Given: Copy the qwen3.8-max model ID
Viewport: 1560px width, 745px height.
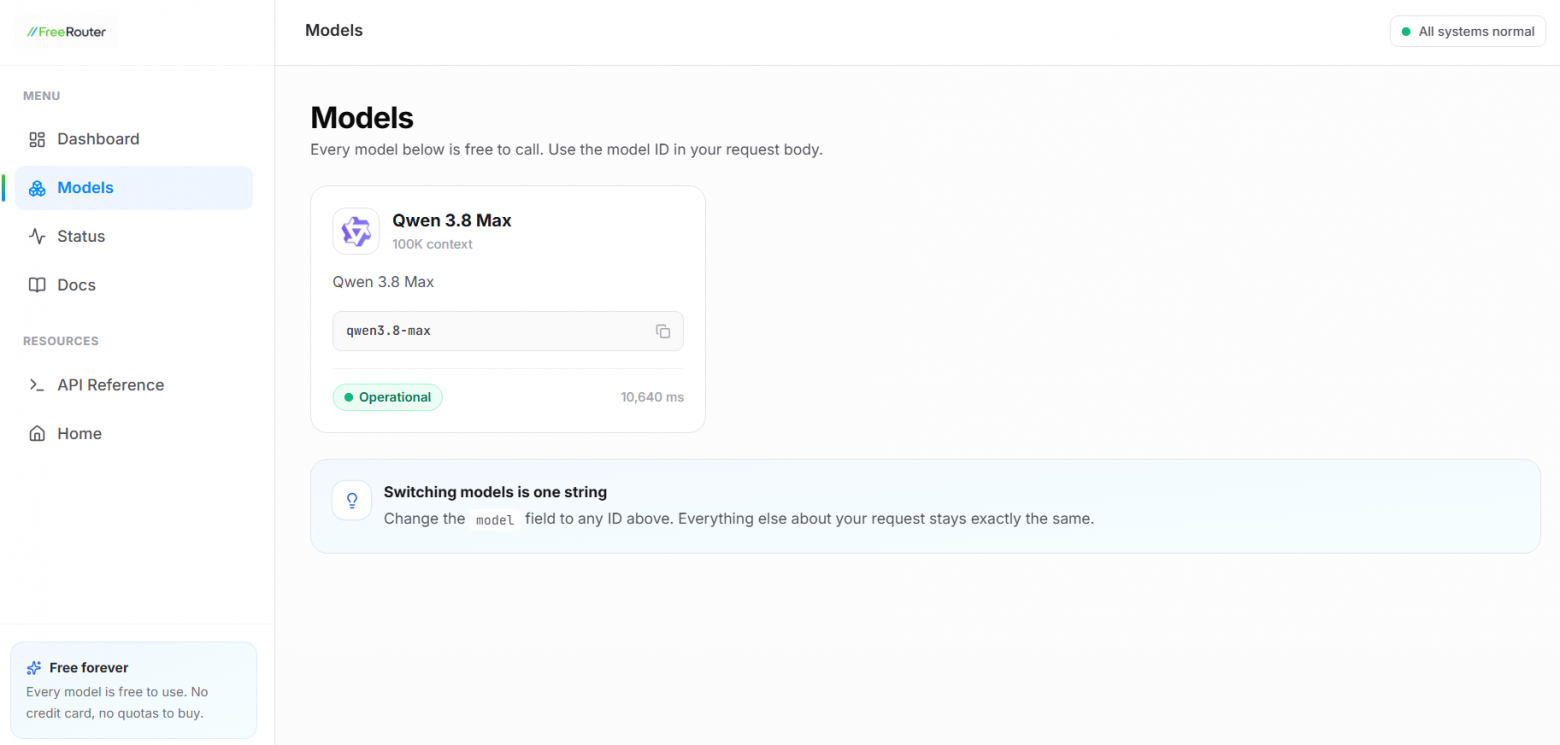Looking at the screenshot, I should (662, 331).
